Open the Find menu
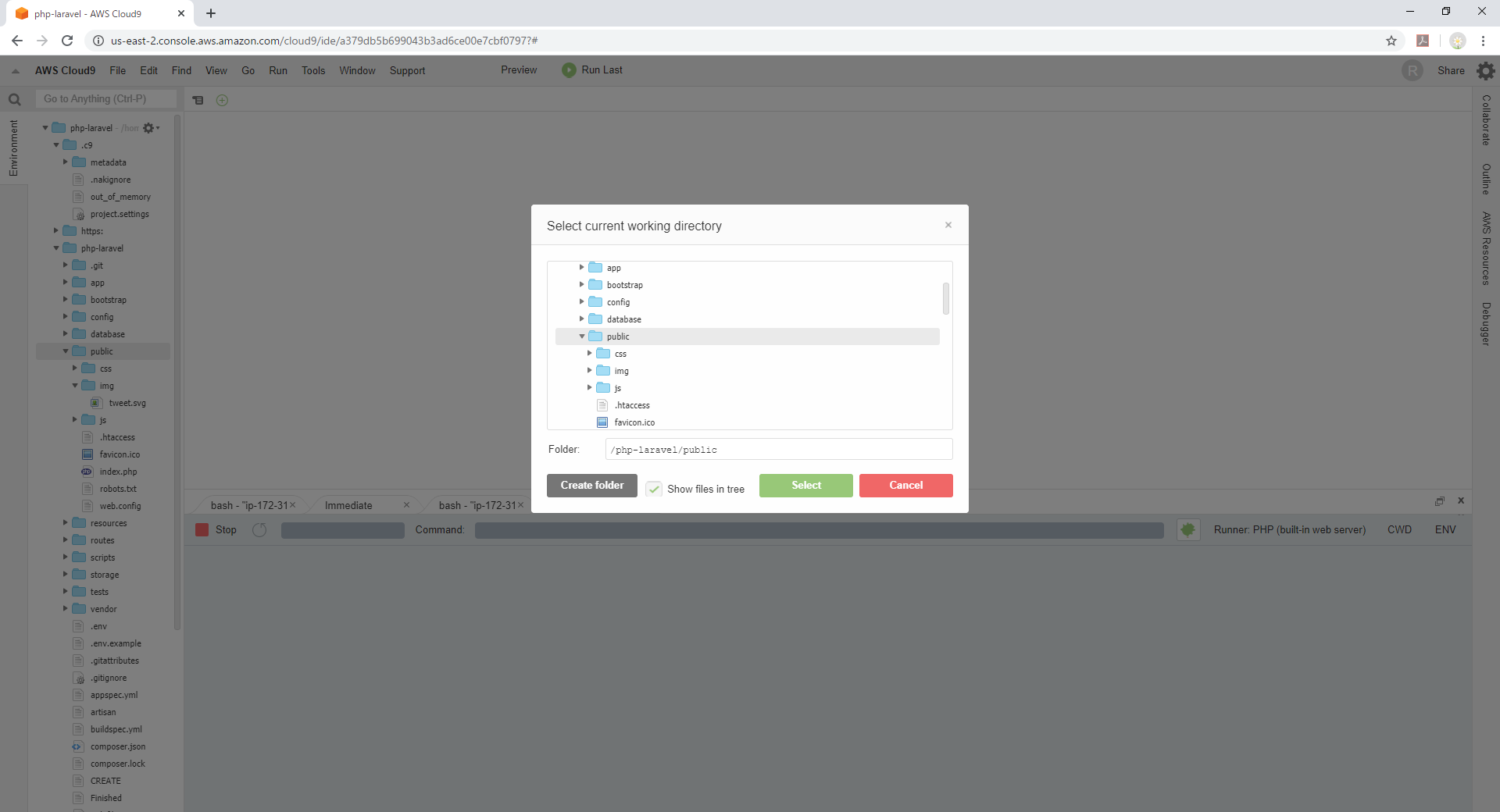The image size is (1500, 812). [181, 70]
